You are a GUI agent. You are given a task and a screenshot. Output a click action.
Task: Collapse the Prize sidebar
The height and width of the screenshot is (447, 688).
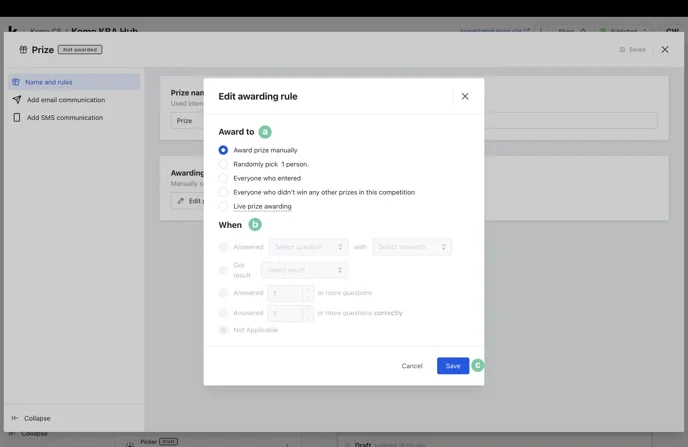coord(31,418)
